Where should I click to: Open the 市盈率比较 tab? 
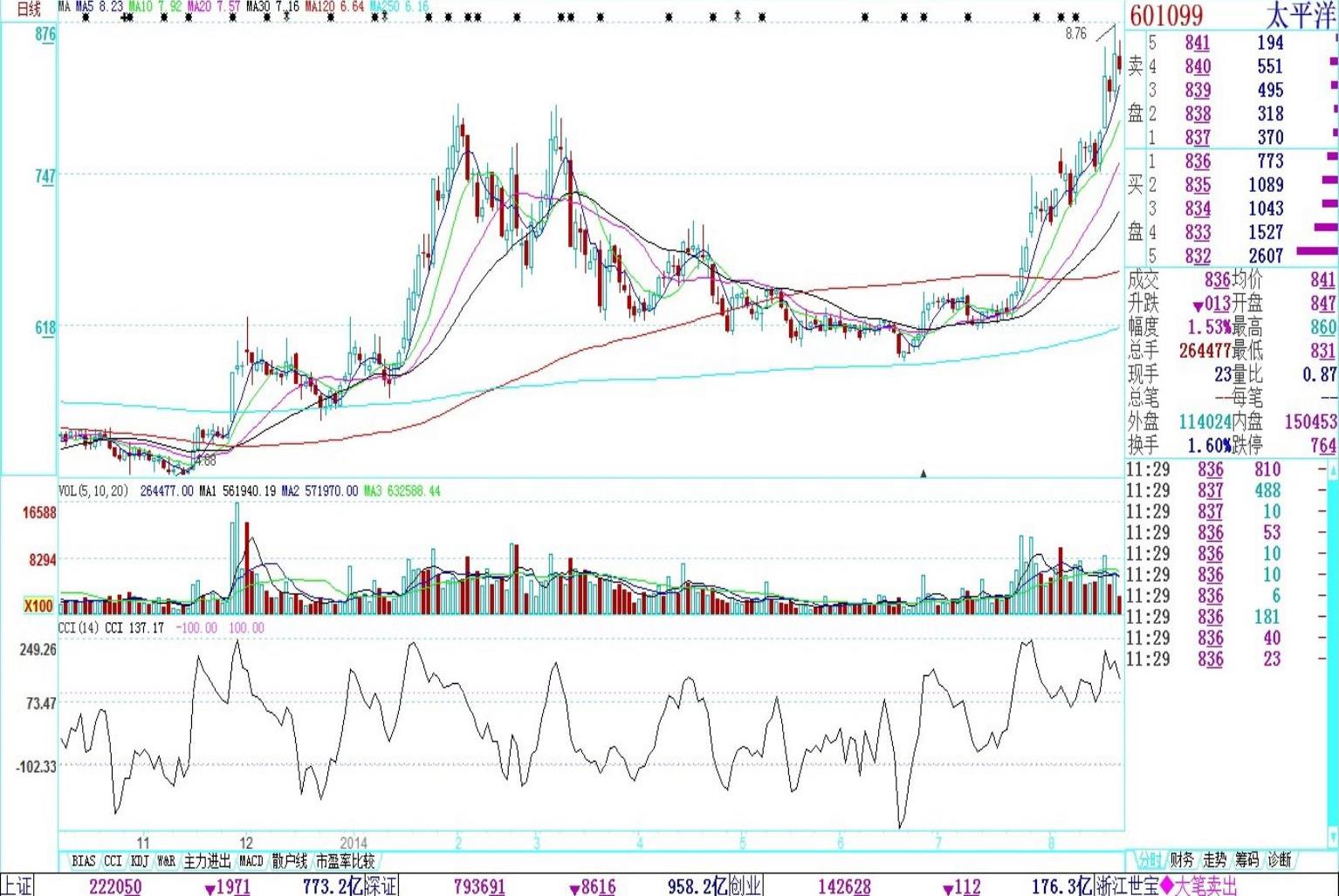point(345,861)
